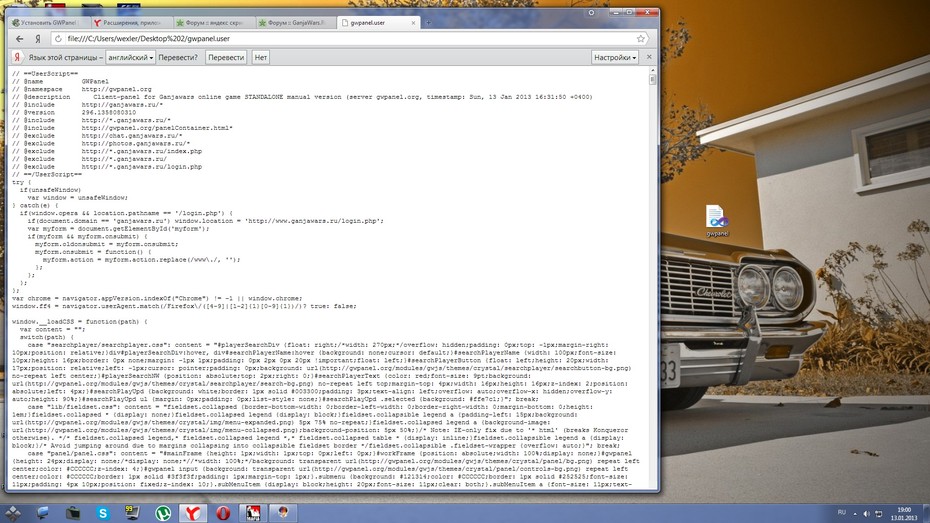Open the browser settings gear in title bar
Screen dimensions: 930x523
point(591,12)
